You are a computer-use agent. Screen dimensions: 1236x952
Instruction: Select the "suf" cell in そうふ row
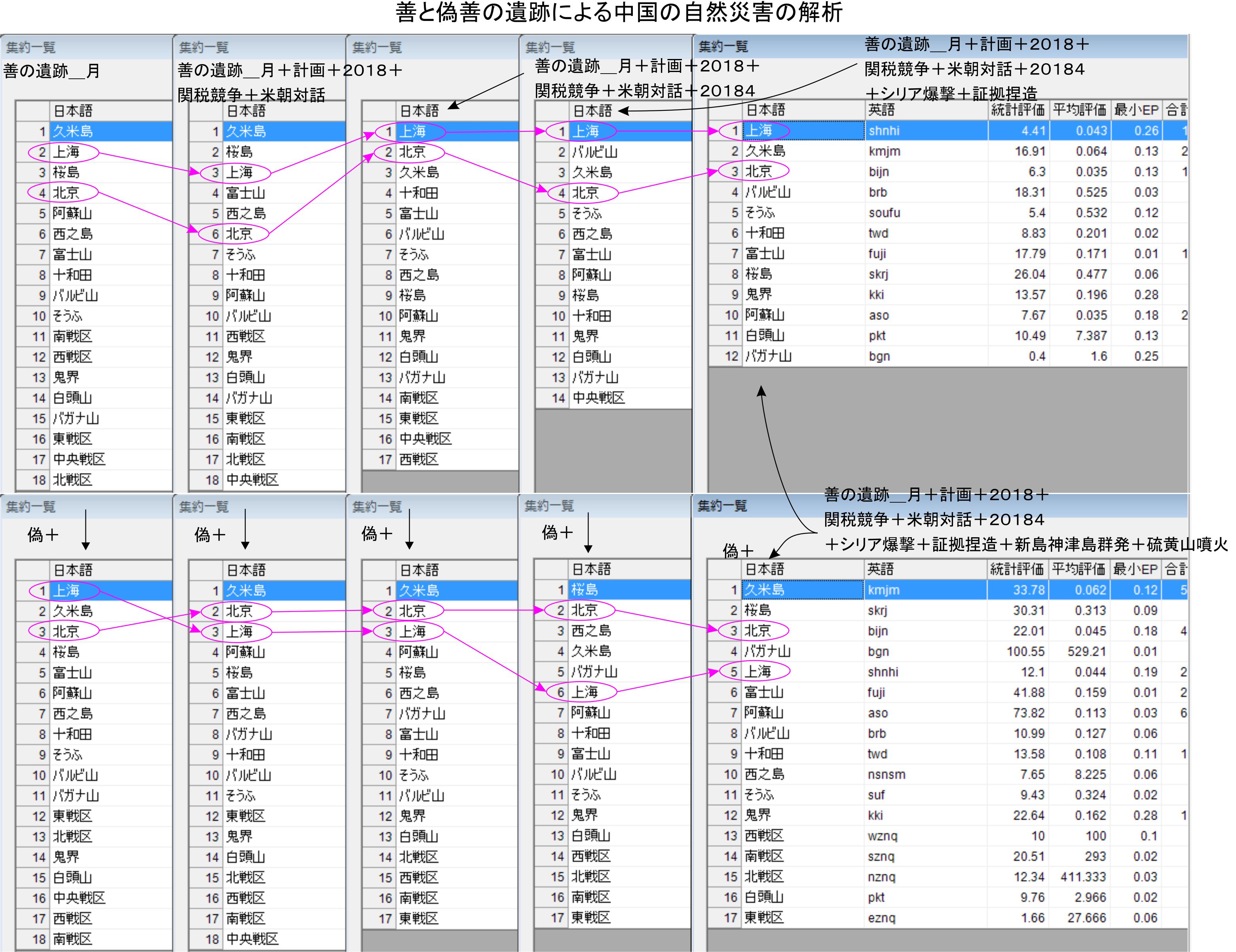[876, 795]
